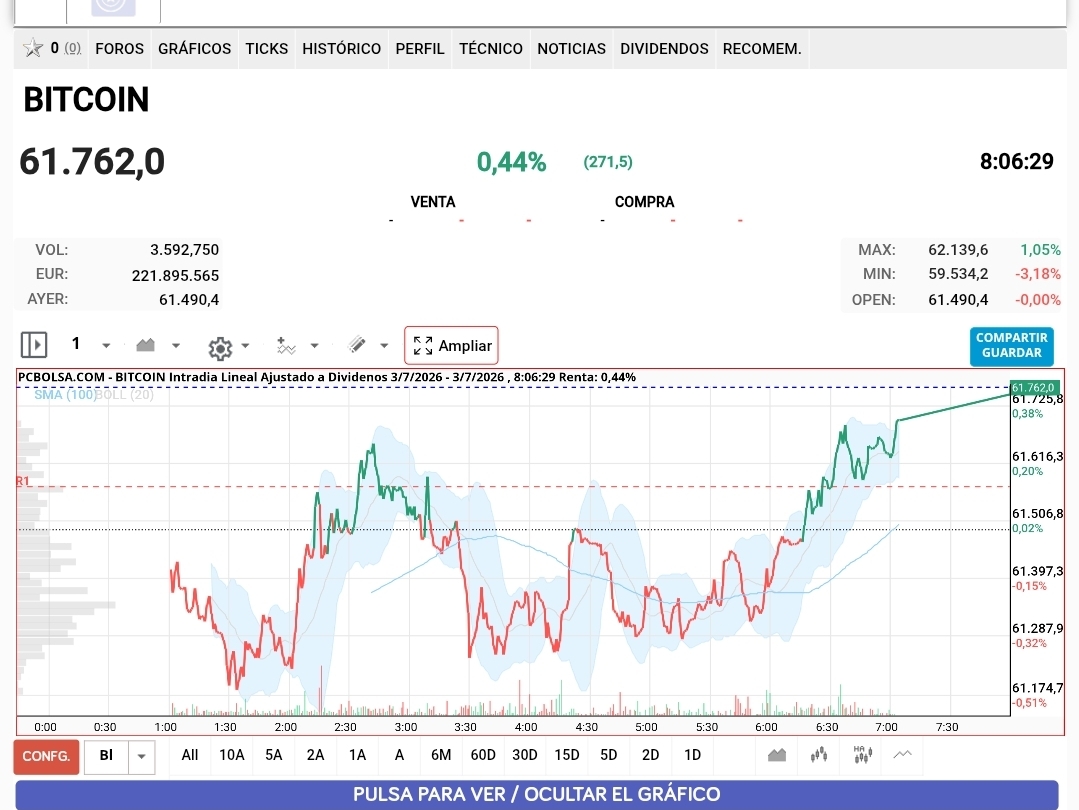This screenshot has height=810, width=1079.
Task: Click the area chart type icon
Action: pos(145,345)
